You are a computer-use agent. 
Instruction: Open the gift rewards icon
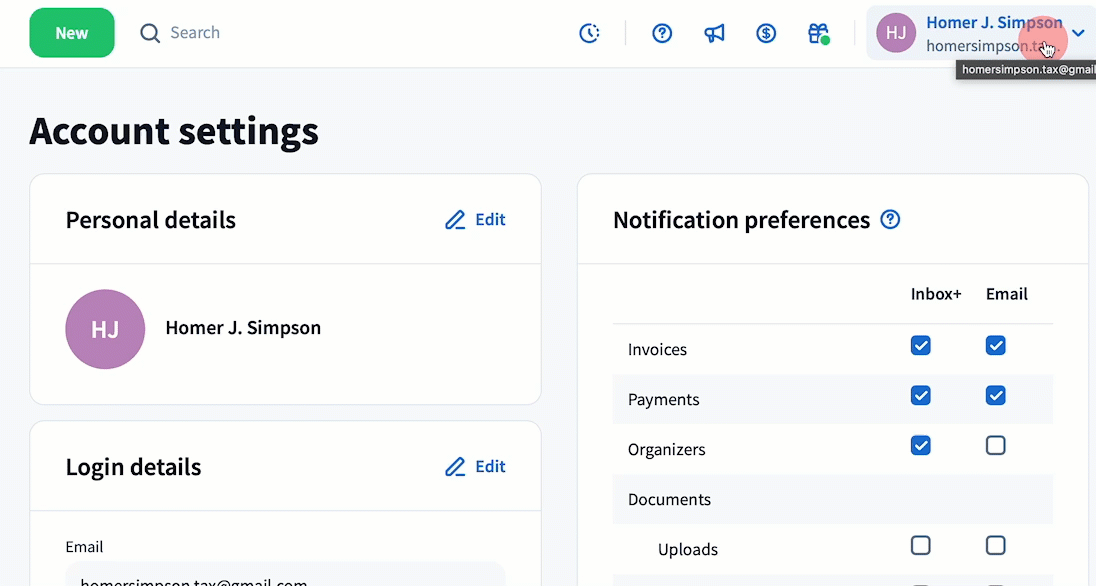[818, 33]
